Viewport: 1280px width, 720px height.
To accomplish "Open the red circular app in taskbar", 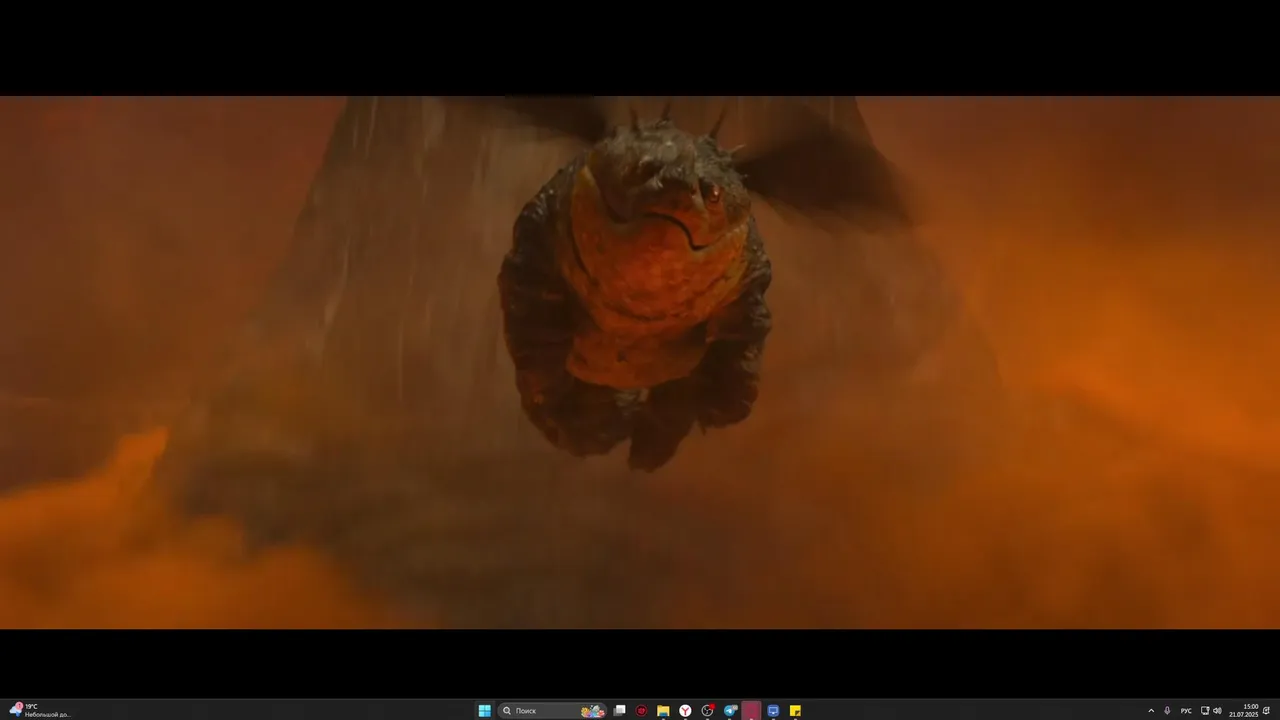I will 642,711.
